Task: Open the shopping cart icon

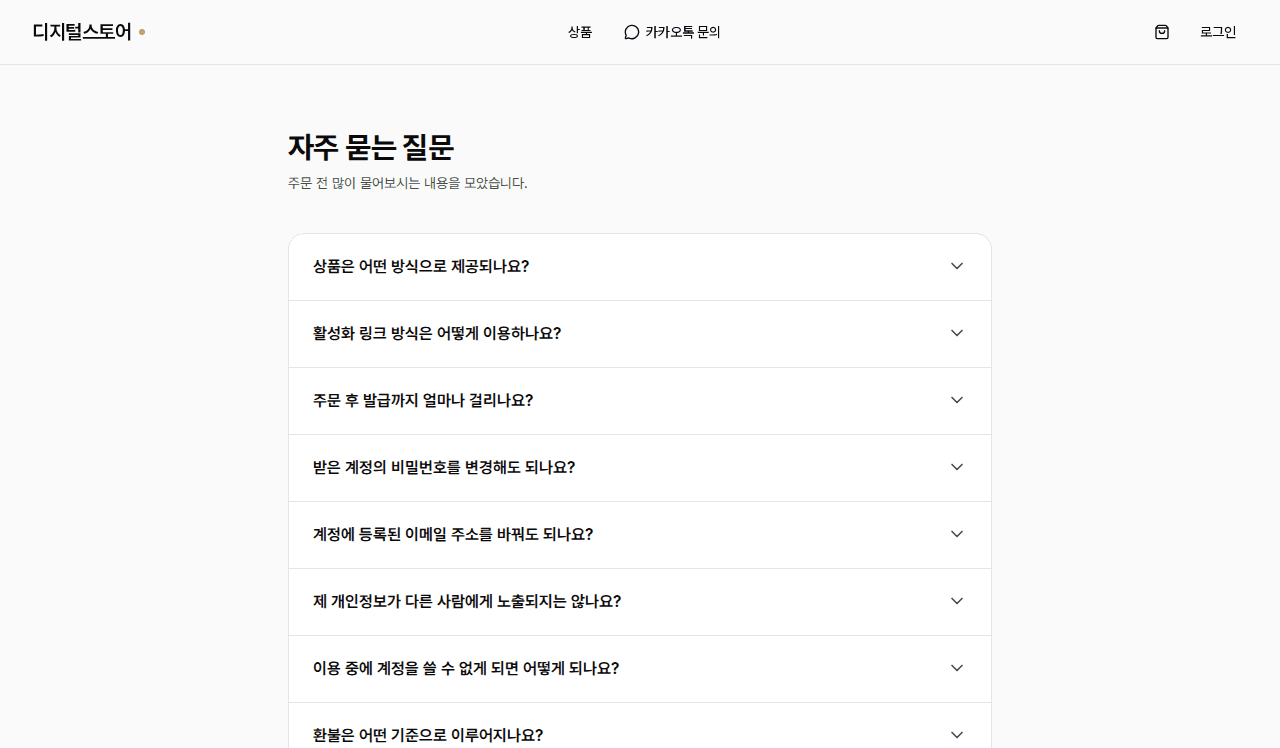Action: (1162, 32)
